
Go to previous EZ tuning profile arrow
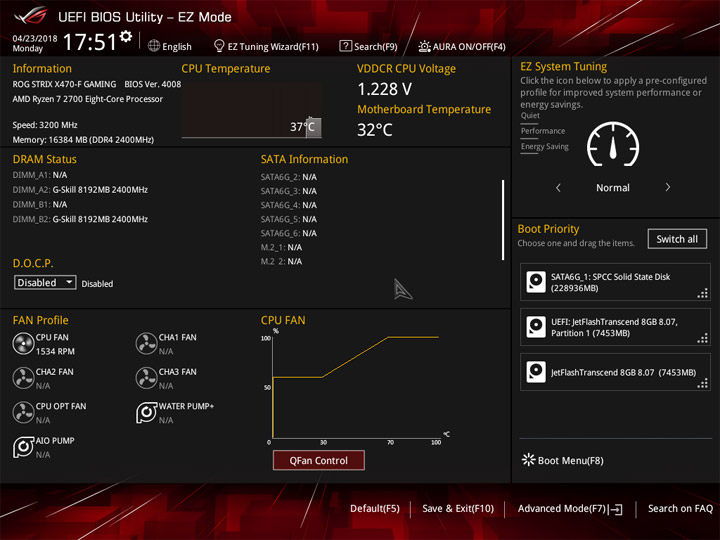pyautogui.click(x=558, y=187)
